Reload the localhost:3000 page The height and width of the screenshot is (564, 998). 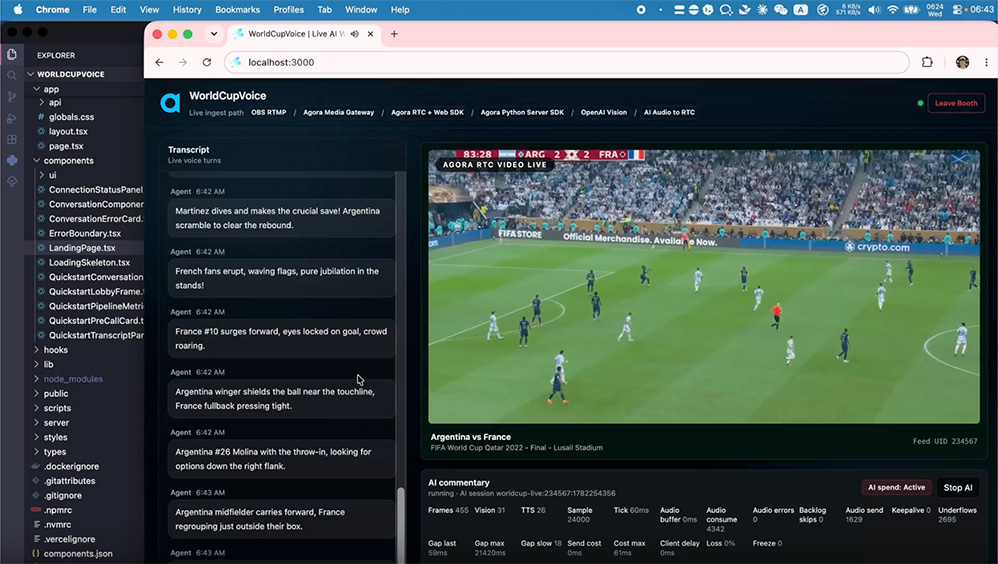pyautogui.click(x=207, y=62)
